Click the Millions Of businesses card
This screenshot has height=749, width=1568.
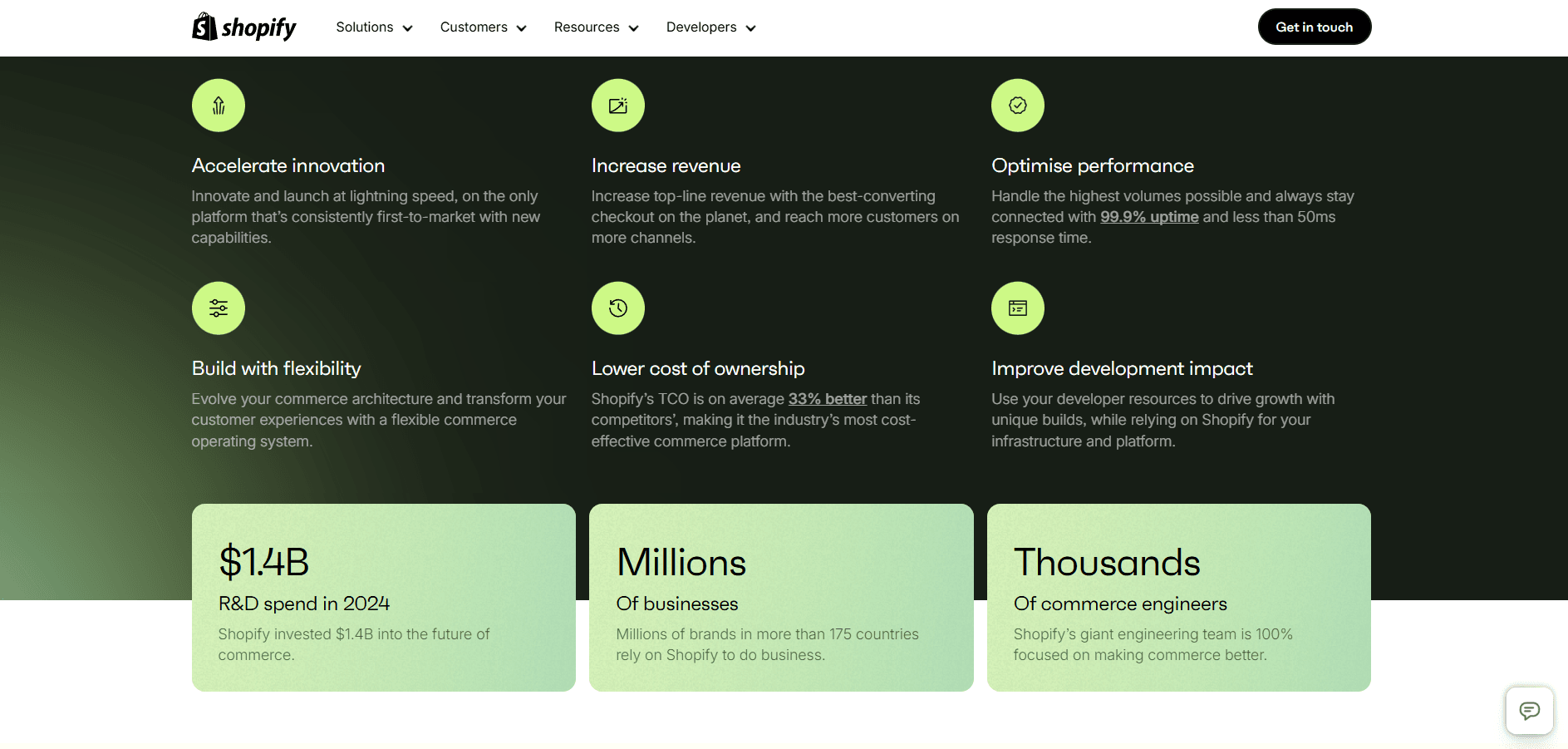(x=781, y=598)
